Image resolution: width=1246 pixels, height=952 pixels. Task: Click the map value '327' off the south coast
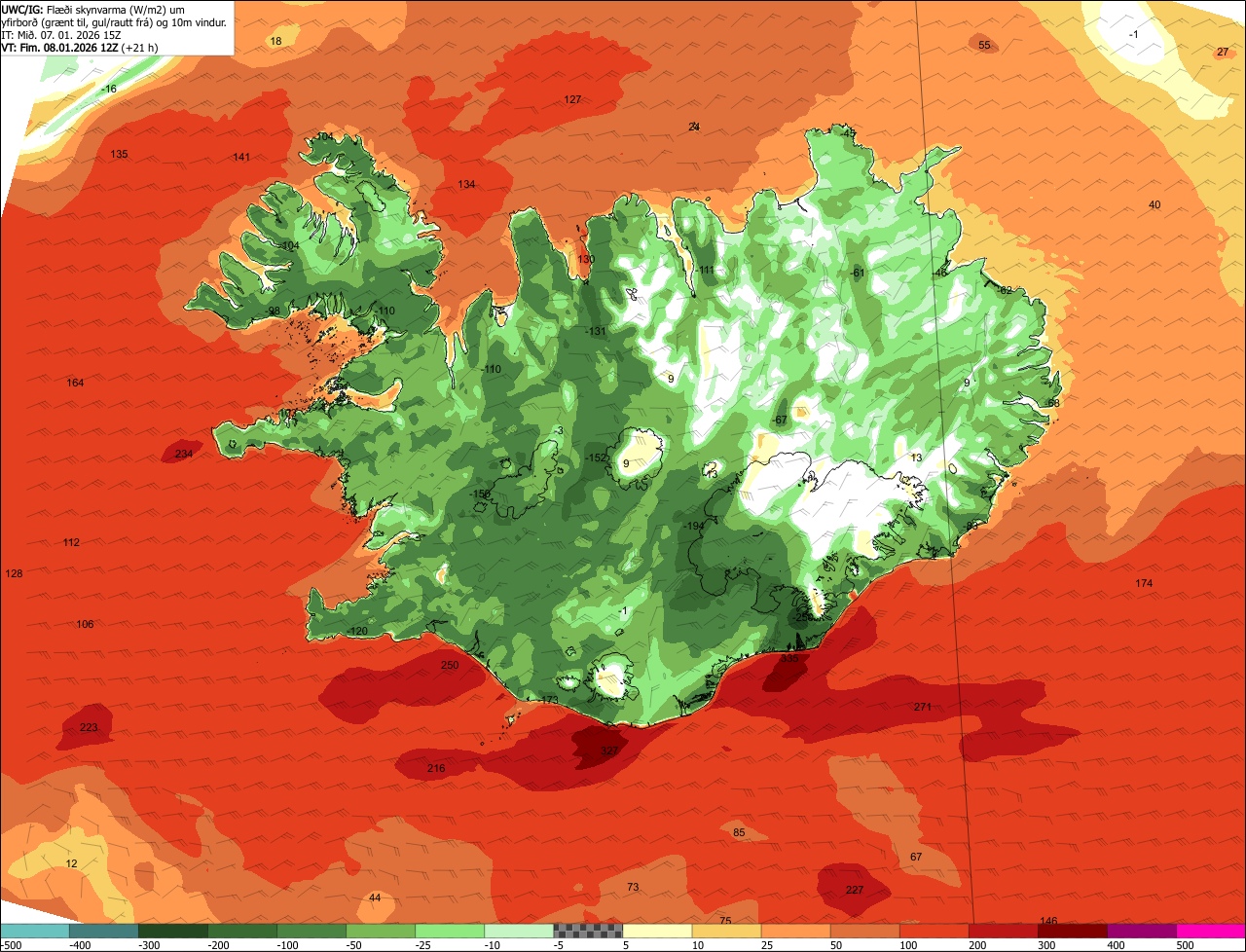click(609, 751)
